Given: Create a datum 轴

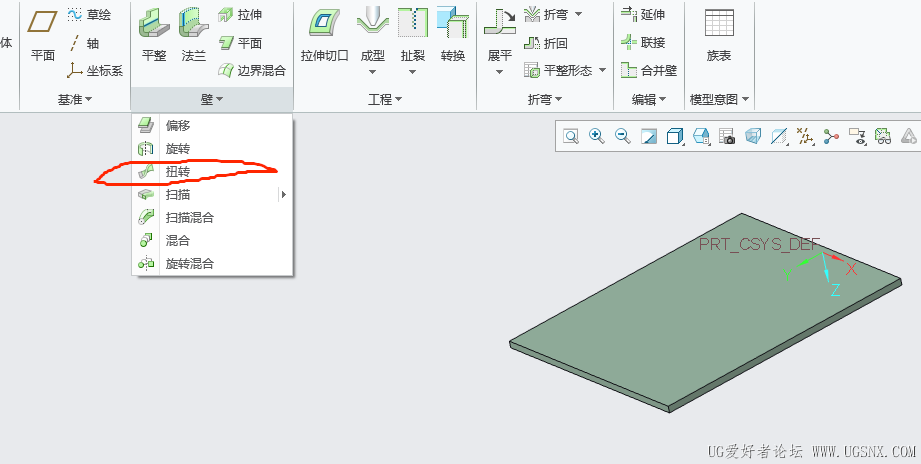Looking at the screenshot, I should coord(84,43).
